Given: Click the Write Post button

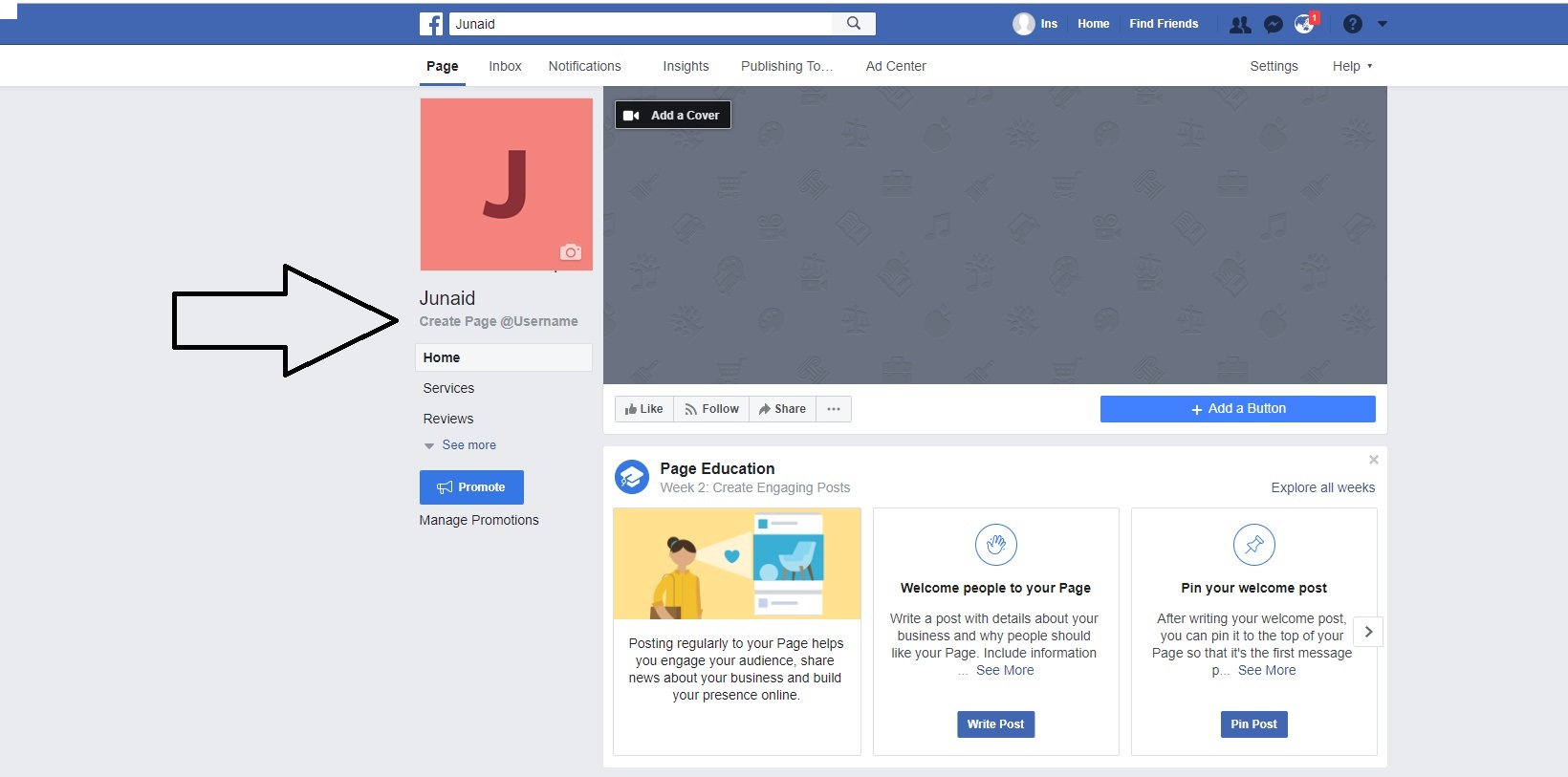Looking at the screenshot, I should pyautogui.click(x=995, y=724).
